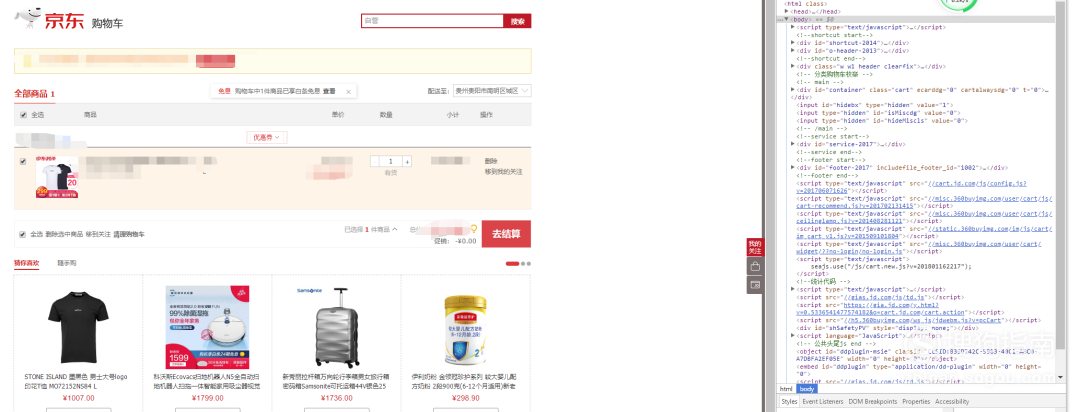This screenshot has height=412, width=1080.
Task: Open the t-shirt product thumbnail
Action: pyautogui.click(x=57, y=177)
